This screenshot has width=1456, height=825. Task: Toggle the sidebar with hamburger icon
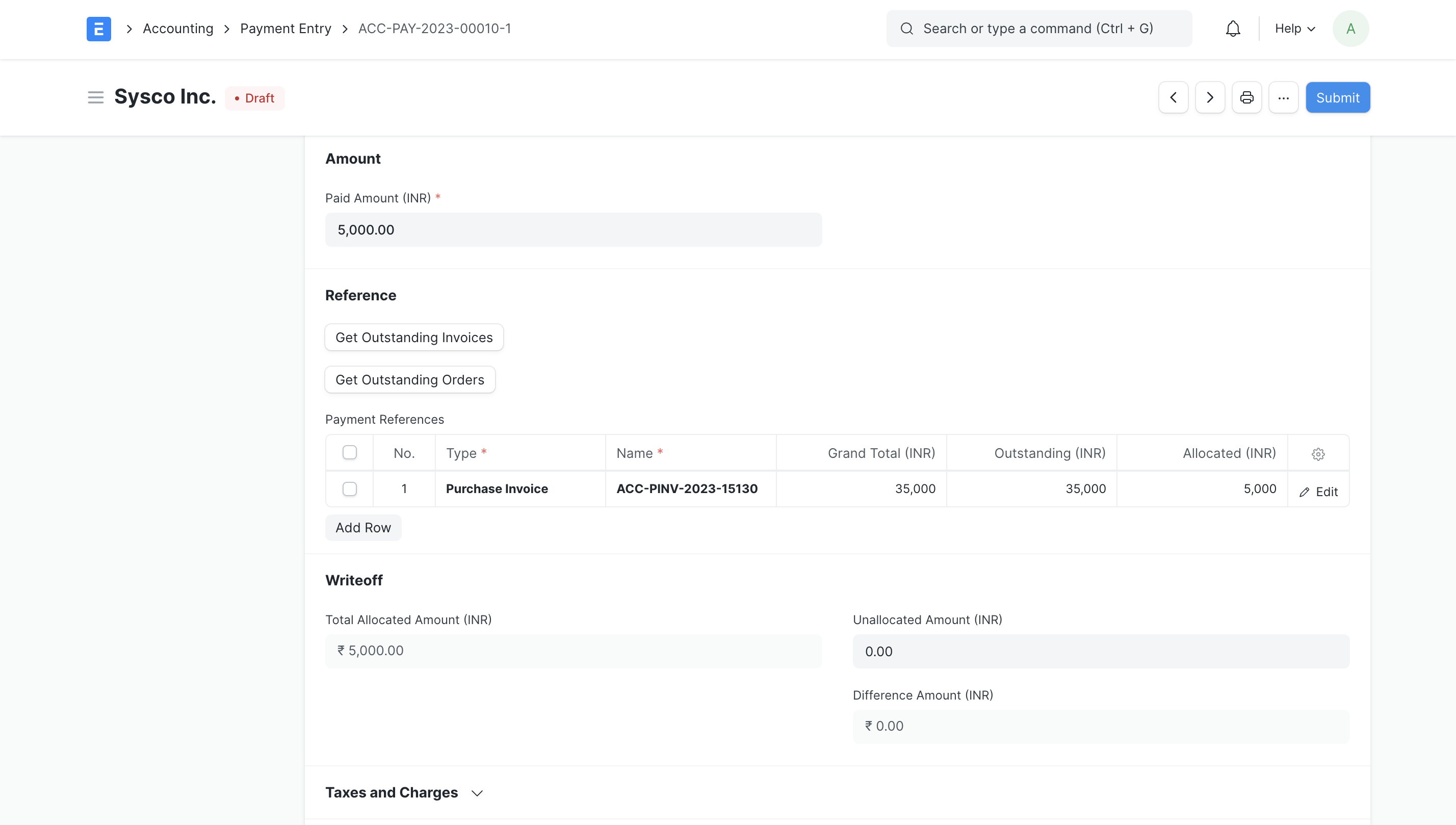coord(95,97)
